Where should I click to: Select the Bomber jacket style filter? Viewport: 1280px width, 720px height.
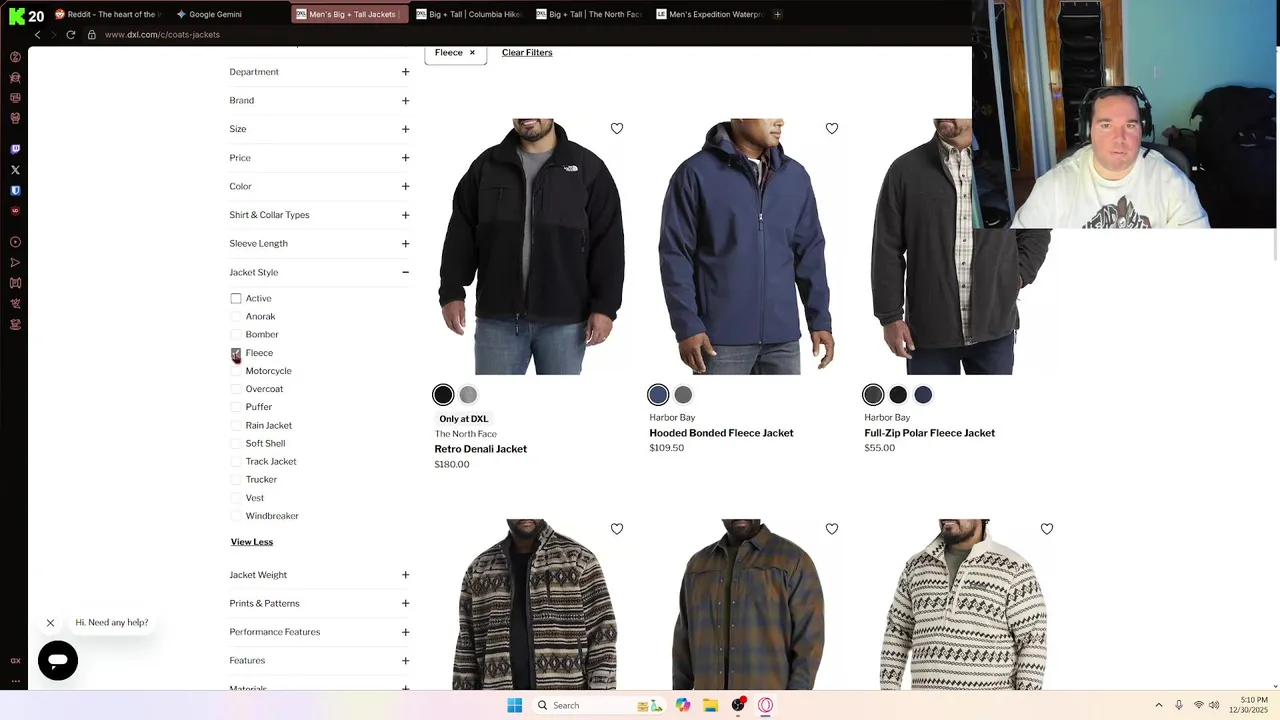tap(236, 335)
